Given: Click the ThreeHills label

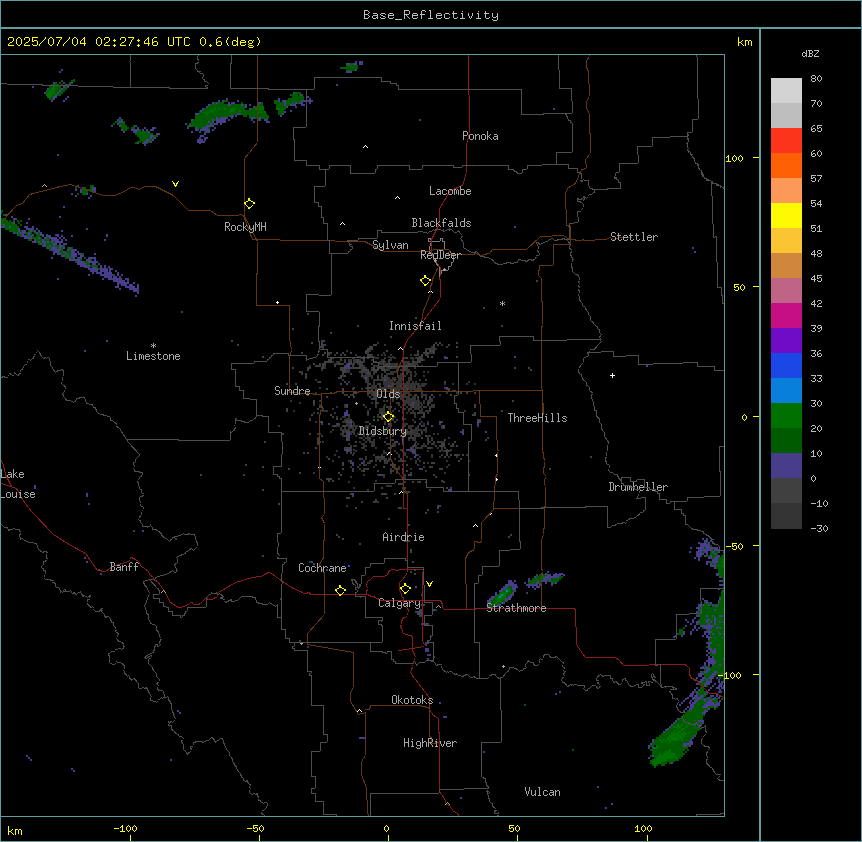Looking at the screenshot, I should click(537, 418).
